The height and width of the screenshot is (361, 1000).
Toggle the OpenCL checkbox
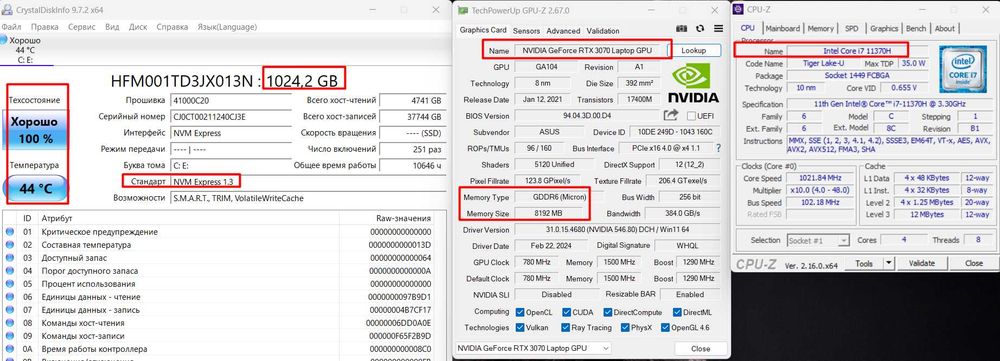point(519,312)
